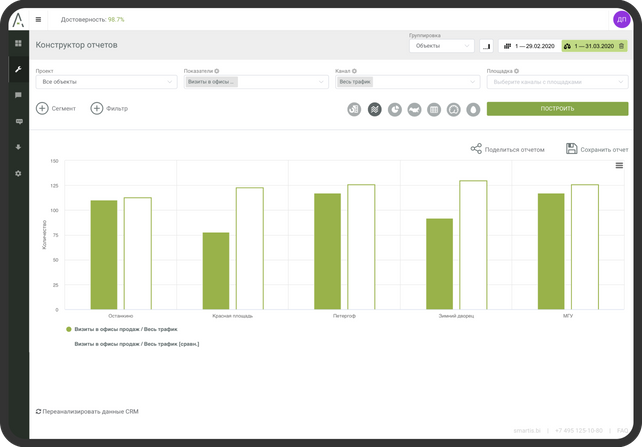Switch to the table view icon
Image resolution: width=642 pixels, height=447 pixels.
434,109
